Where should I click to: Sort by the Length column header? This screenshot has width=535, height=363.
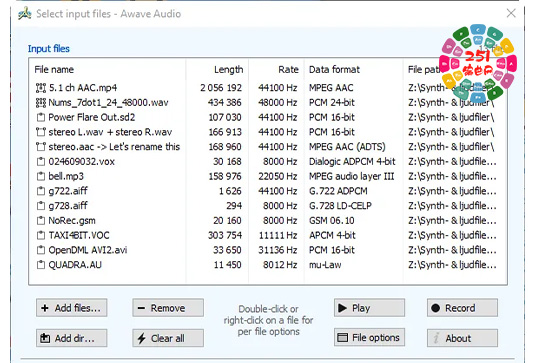(x=228, y=70)
